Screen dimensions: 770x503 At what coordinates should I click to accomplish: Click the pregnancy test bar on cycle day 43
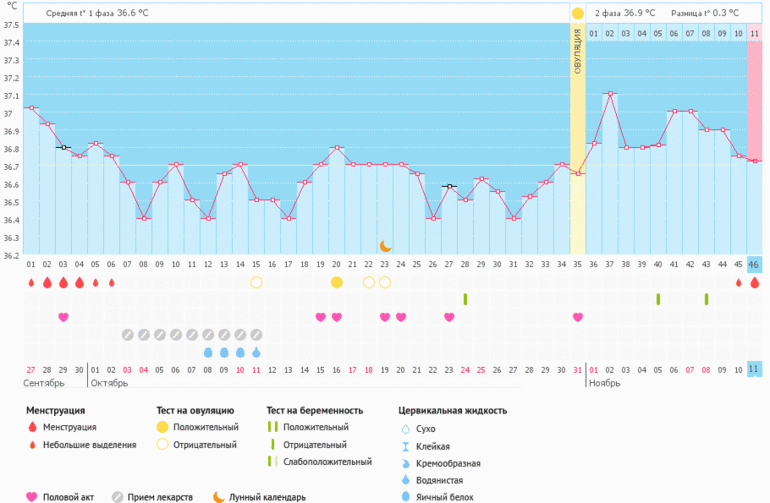click(x=706, y=299)
